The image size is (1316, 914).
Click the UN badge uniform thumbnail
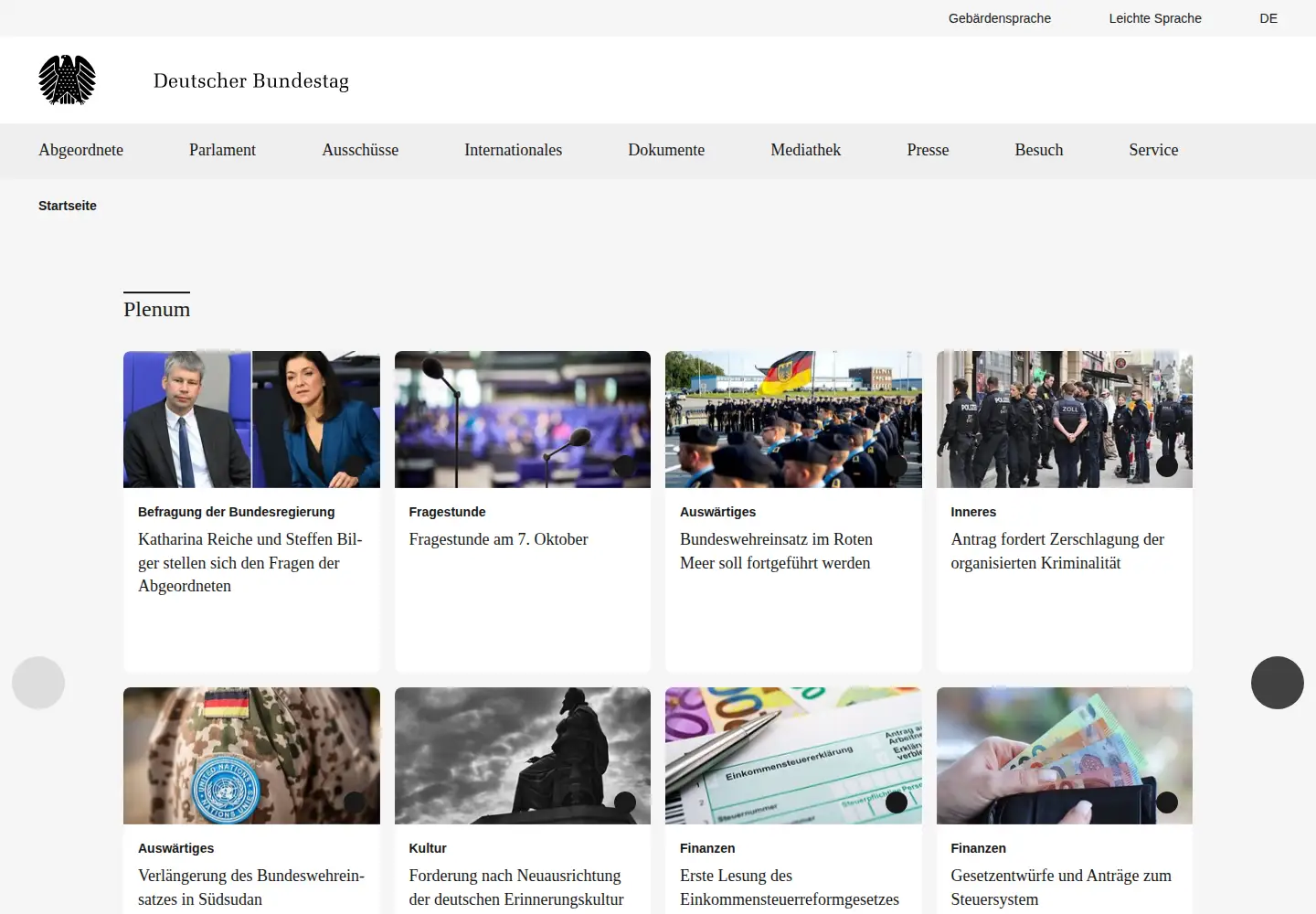(251, 756)
